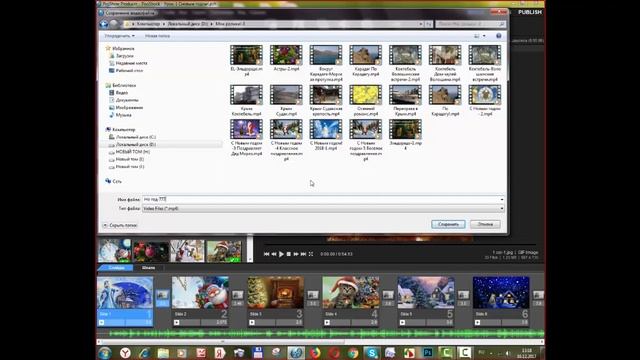Select Локальный диск (C:) in sidebar
Image resolution: width=640 pixels, height=360 pixels.
pyautogui.click(x=136, y=137)
